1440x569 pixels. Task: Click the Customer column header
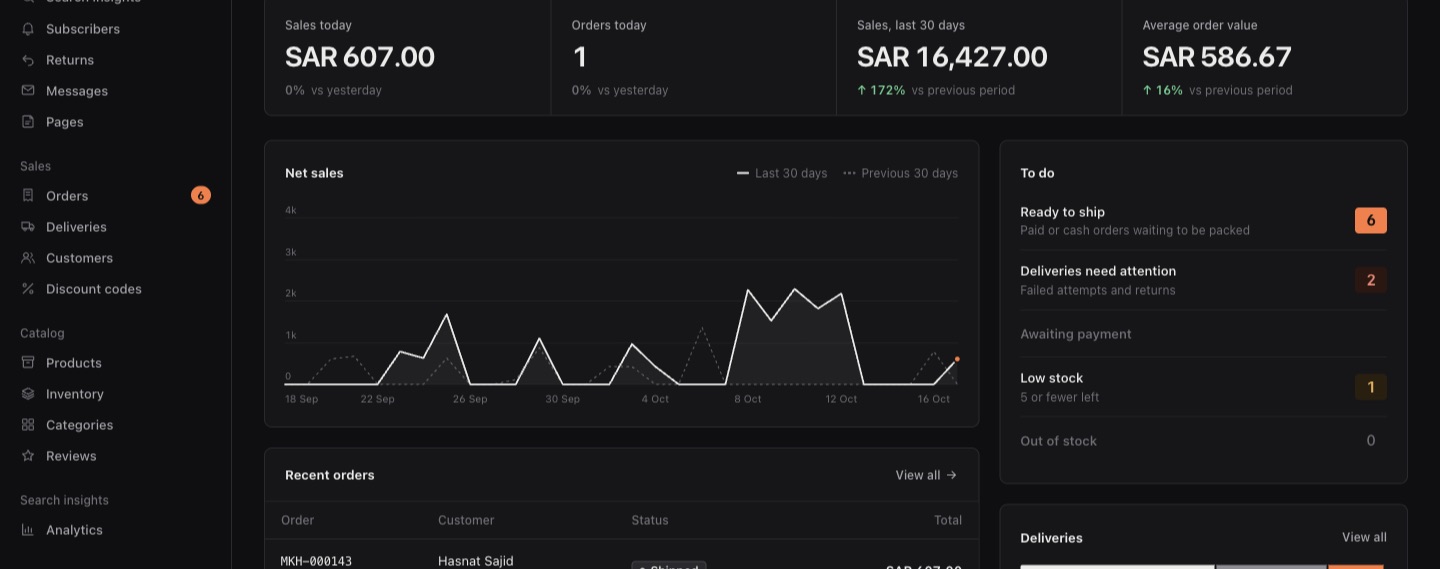coord(466,520)
